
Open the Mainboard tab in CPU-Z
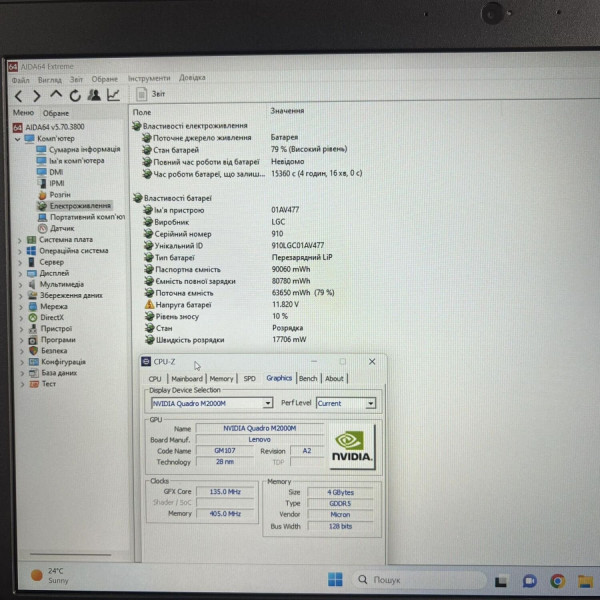tap(187, 379)
